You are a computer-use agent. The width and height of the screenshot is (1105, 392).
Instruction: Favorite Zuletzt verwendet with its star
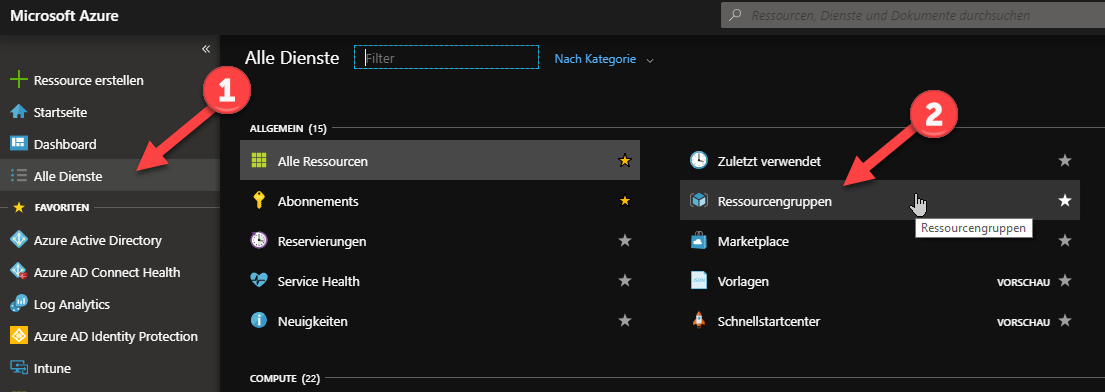pyautogui.click(x=1065, y=161)
